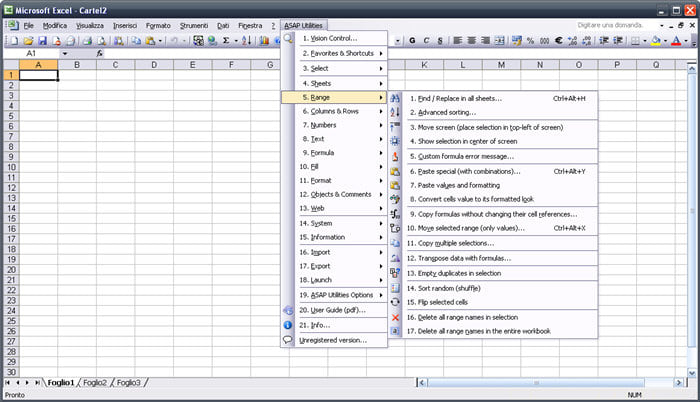Viewport: 700px width, 402px height.
Task: Toggle Bold G formatting button
Action: [412, 41]
